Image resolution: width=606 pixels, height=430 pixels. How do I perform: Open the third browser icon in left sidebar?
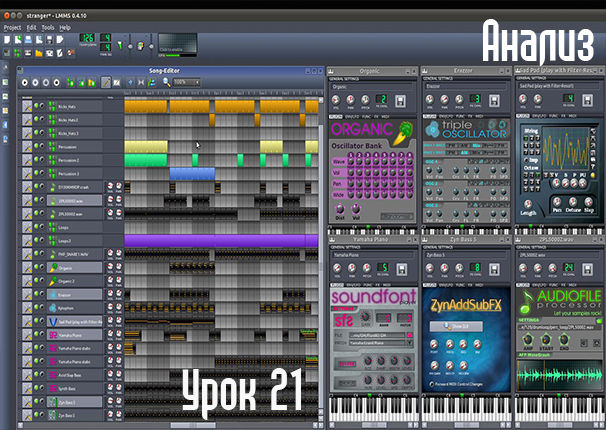point(5,97)
